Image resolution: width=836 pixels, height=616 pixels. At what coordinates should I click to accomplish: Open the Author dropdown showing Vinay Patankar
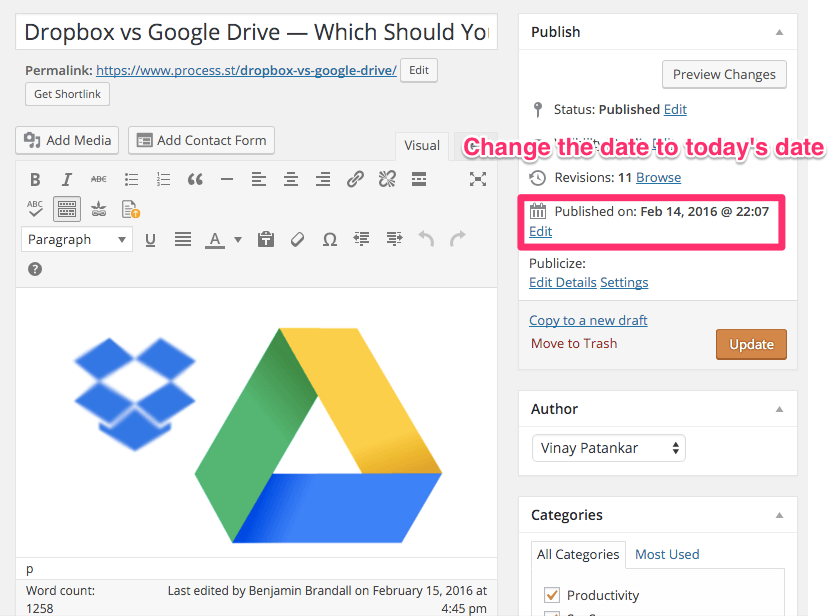tap(608, 448)
